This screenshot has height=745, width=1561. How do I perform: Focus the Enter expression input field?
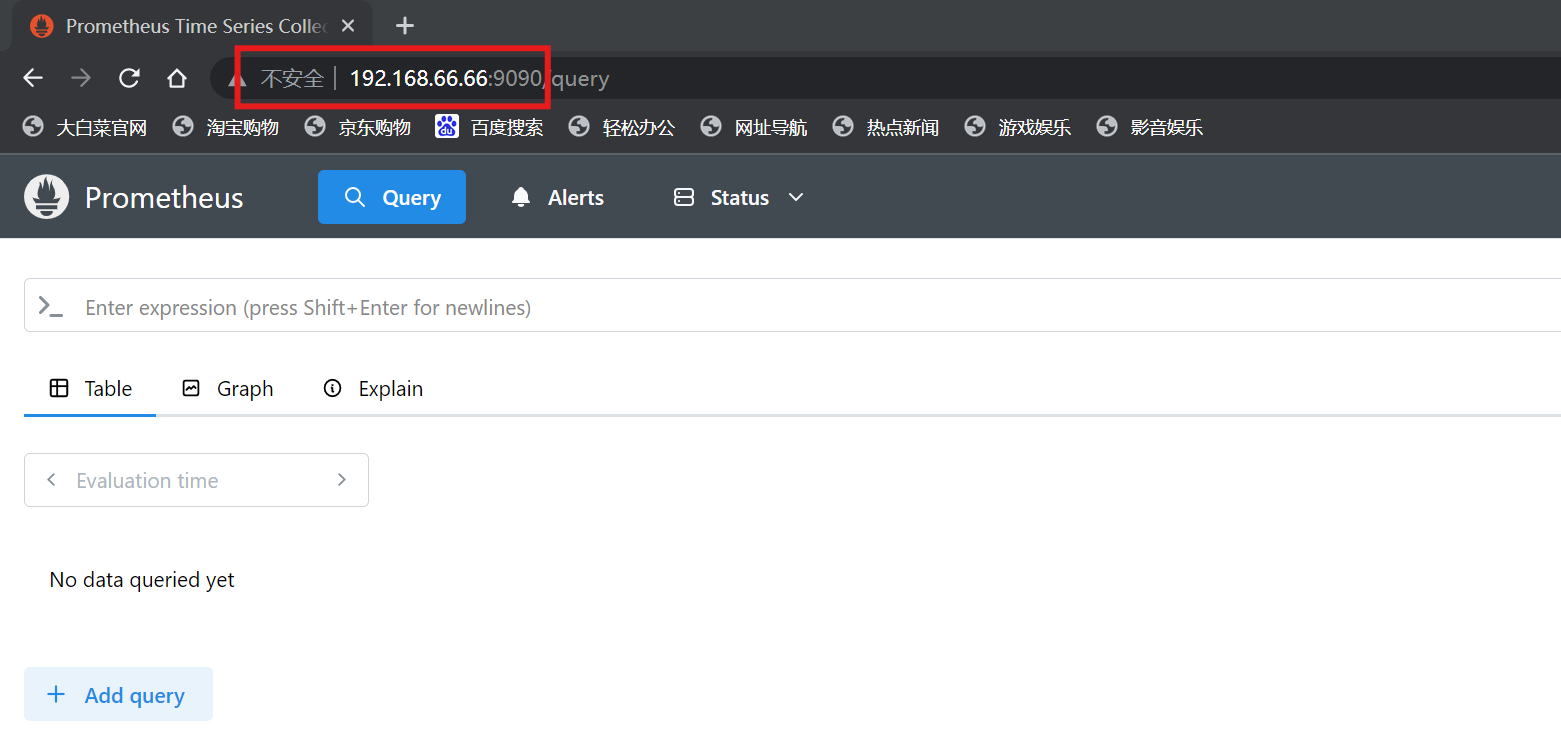tap(792, 306)
